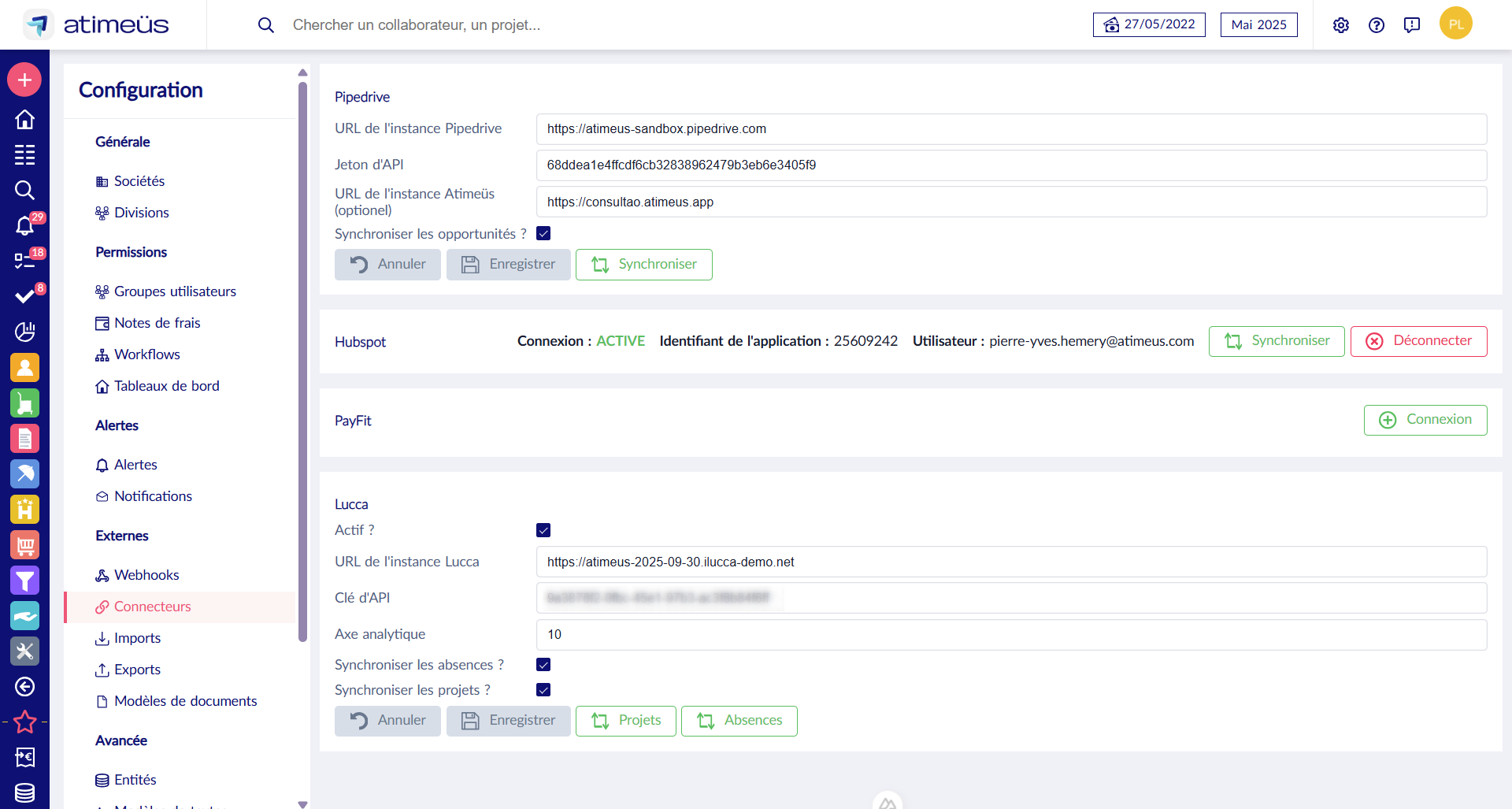Open Sociétés configuration page
The image size is (1512, 809).
pyautogui.click(x=130, y=181)
